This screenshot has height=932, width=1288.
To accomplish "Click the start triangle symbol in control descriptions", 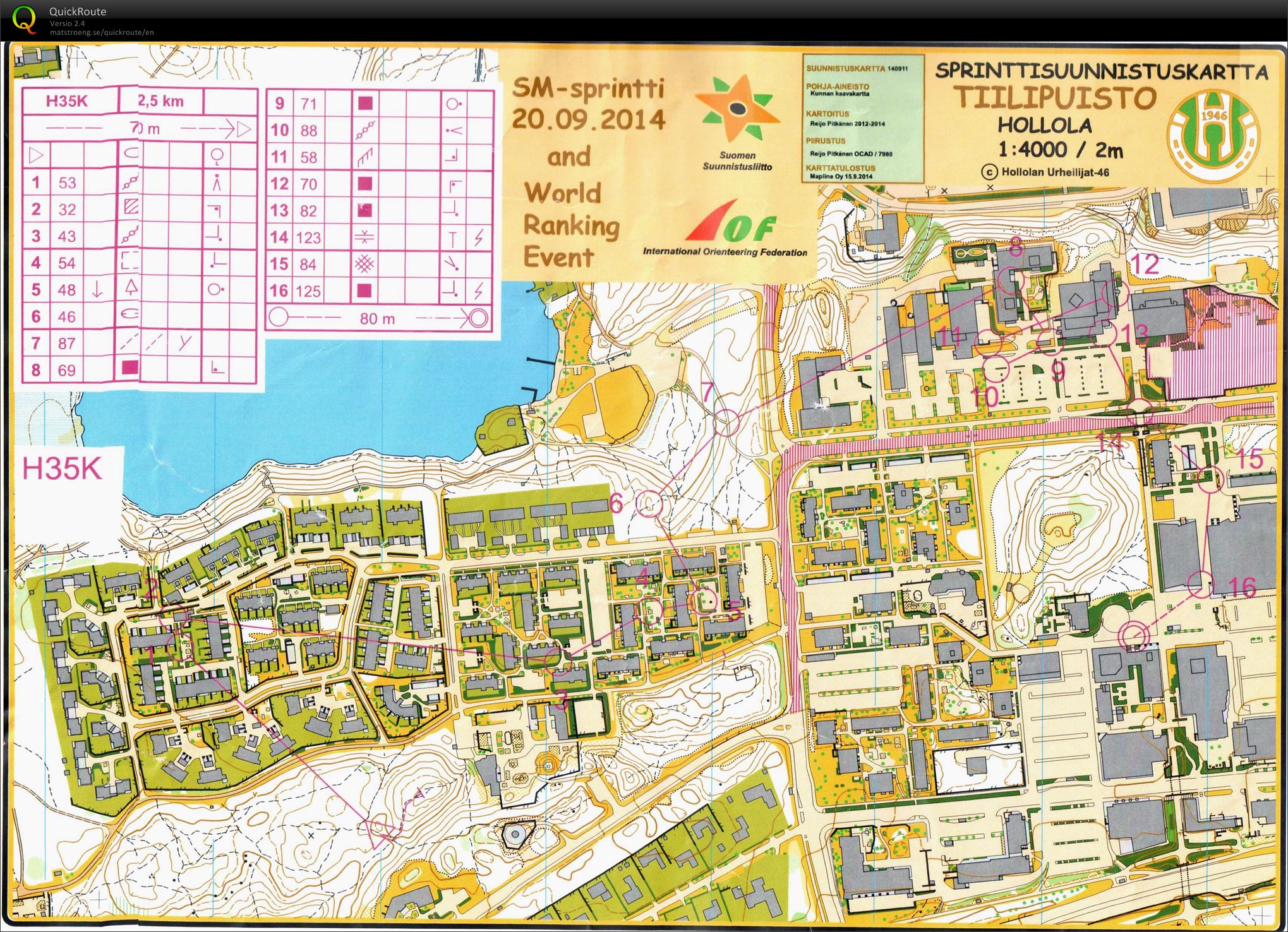I will (36, 155).
